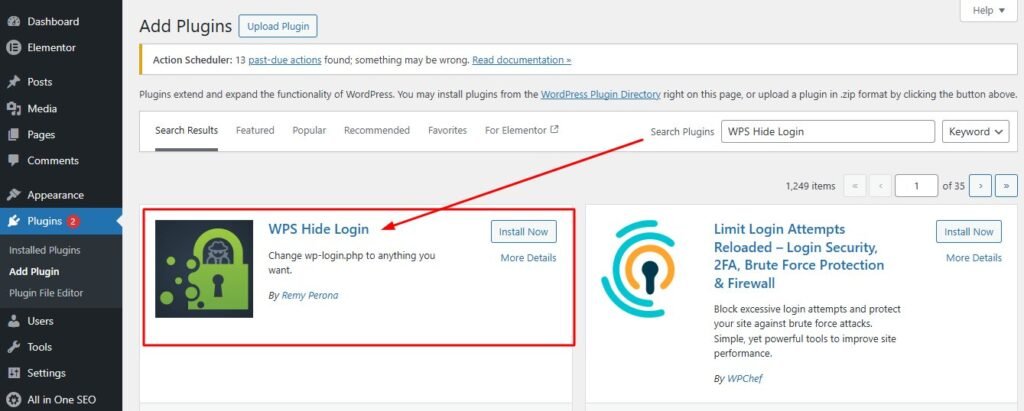
Task: Open the Keyword search type dropdown
Action: [x=976, y=131]
